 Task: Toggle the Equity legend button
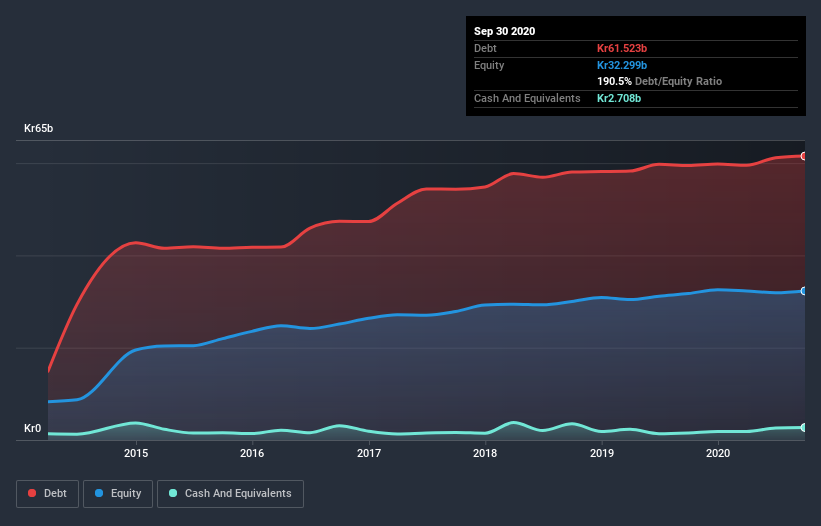pos(118,494)
